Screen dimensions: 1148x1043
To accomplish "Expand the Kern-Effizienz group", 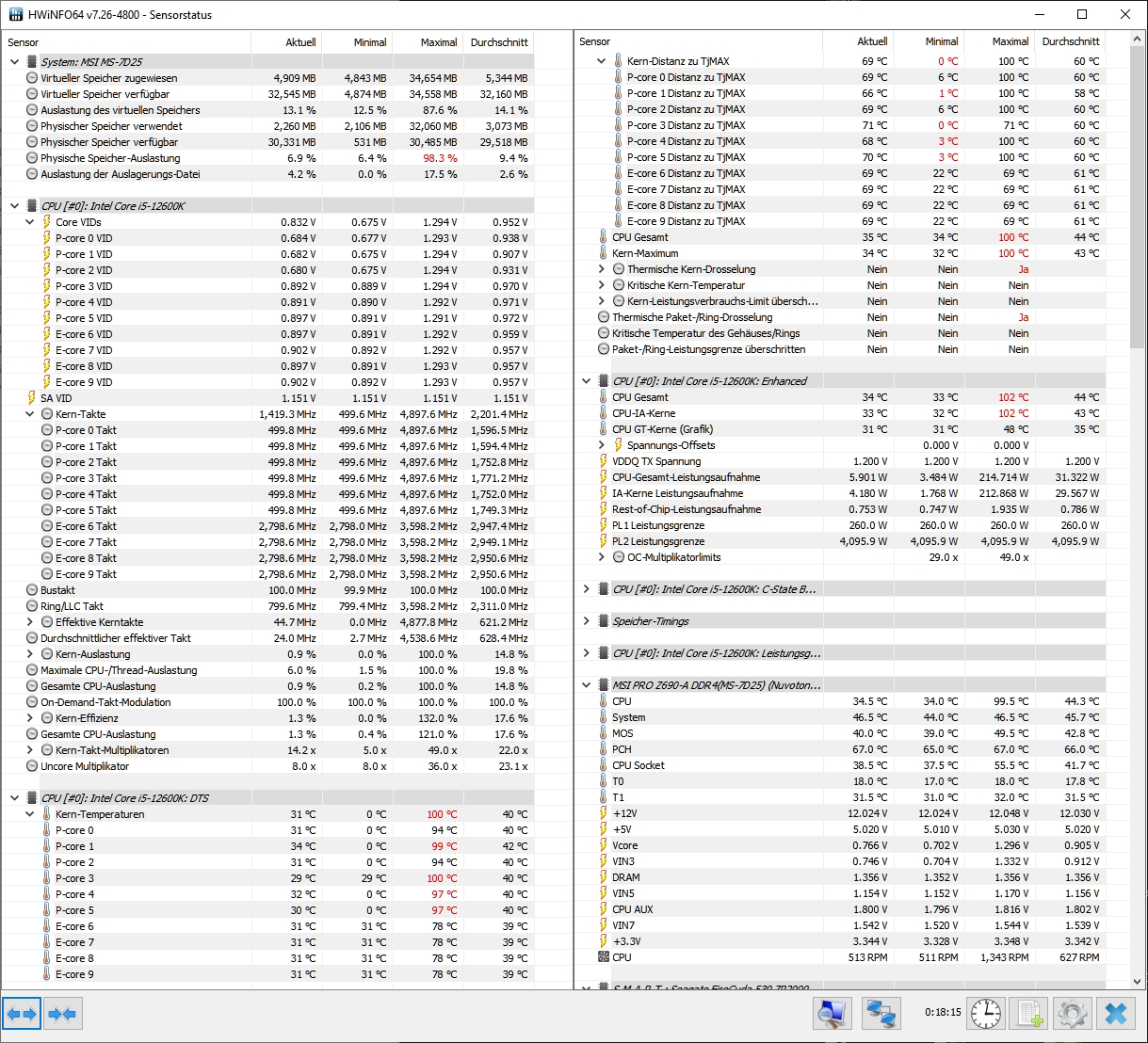I will pos(30,718).
